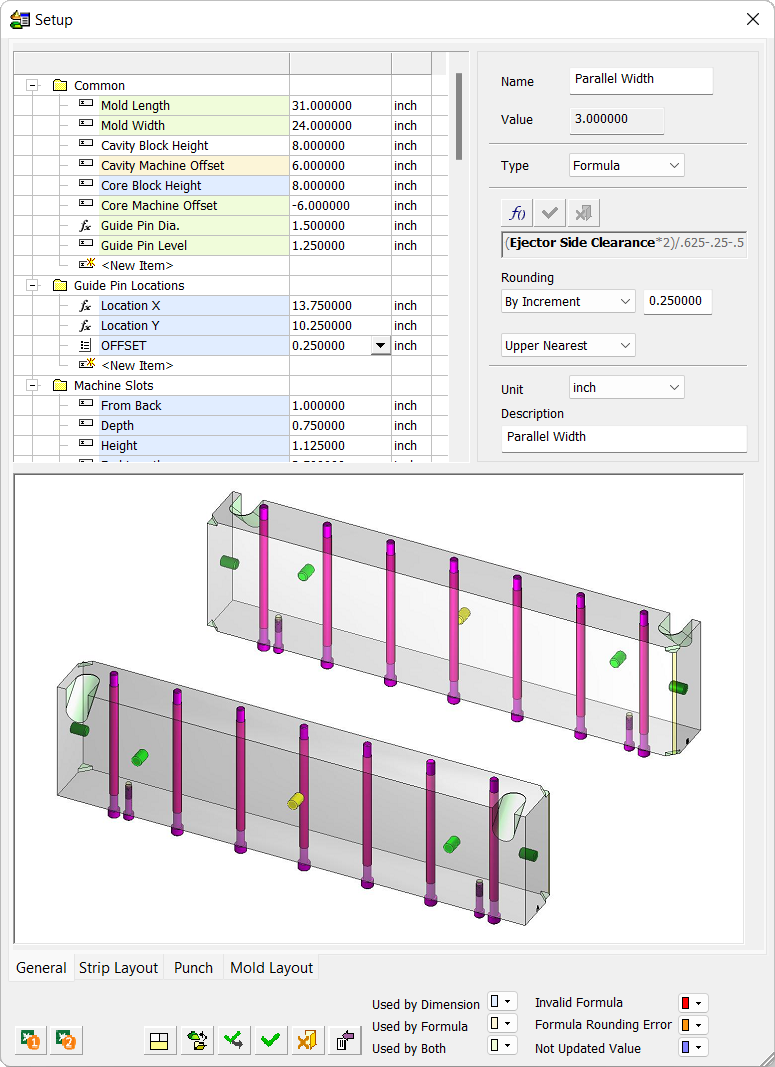Switch to the Mold Layout tab
775x1067 pixels.
[271, 968]
